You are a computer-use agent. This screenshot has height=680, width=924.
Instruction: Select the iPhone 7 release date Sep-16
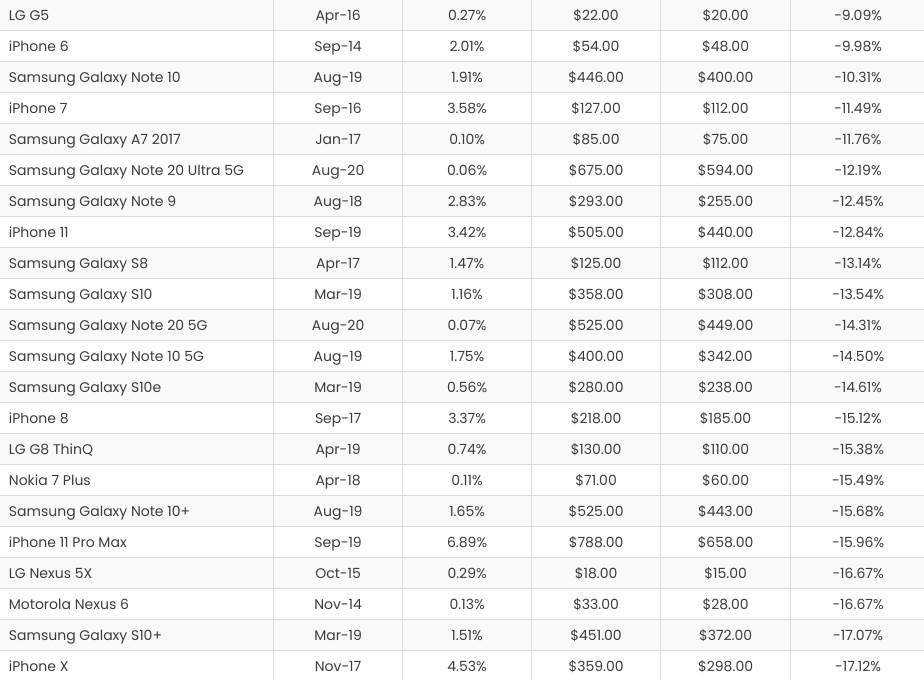pyautogui.click(x=338, y=108)
